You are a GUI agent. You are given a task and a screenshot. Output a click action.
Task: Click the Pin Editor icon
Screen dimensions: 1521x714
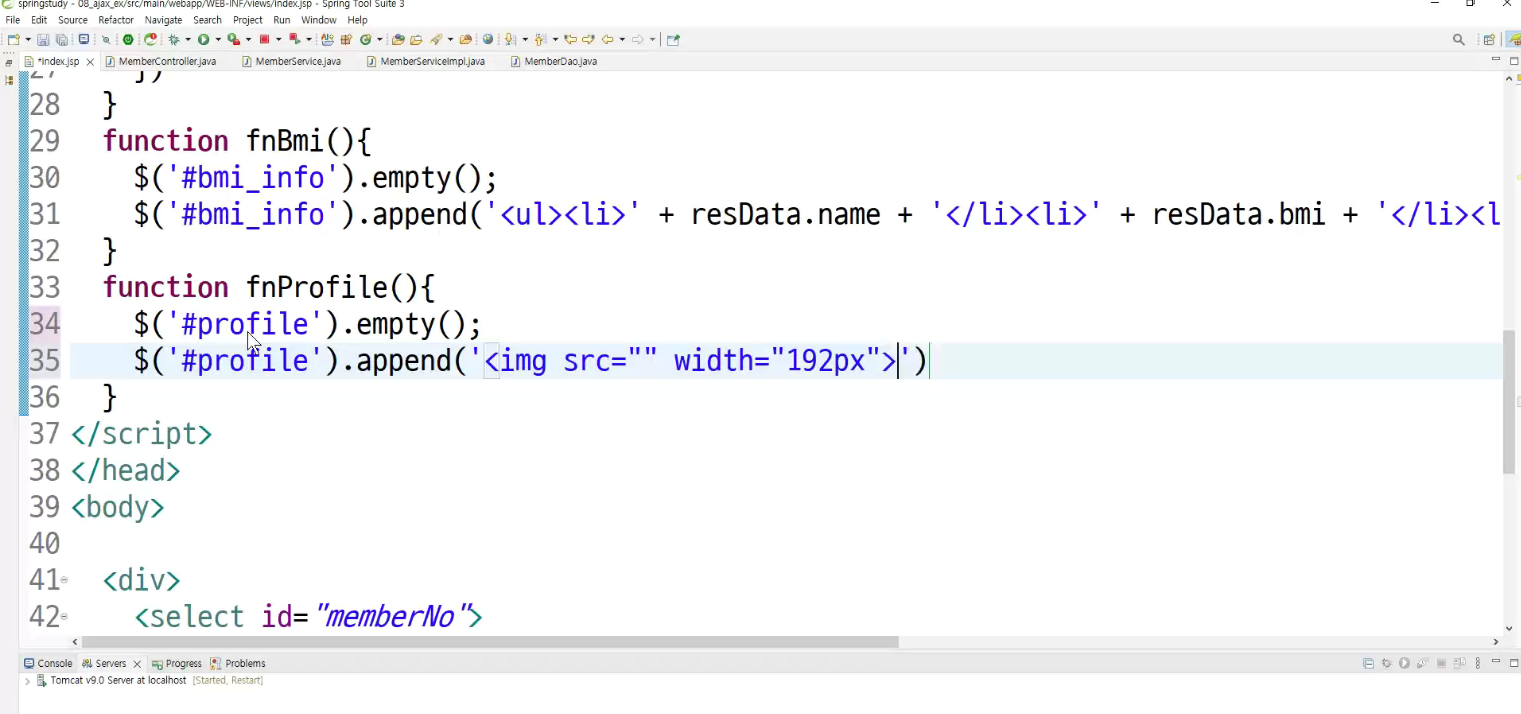click(x=674, y=40)
